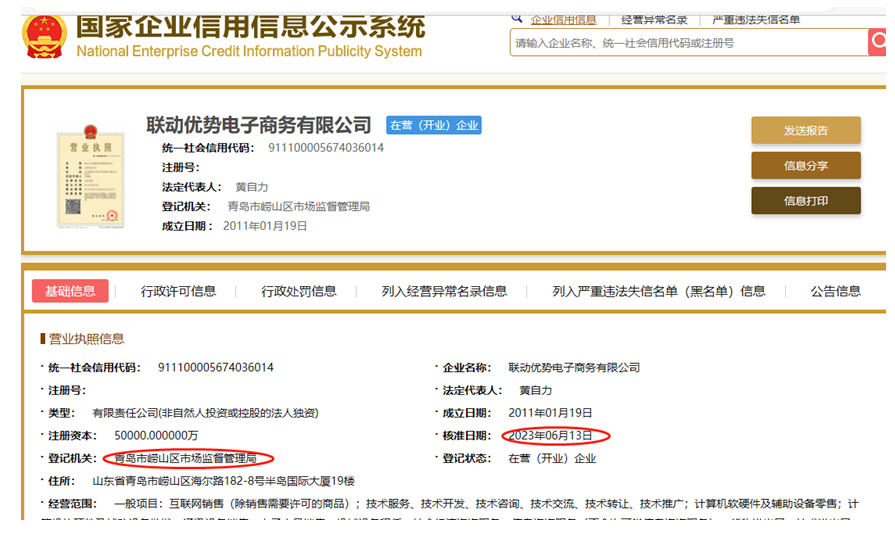Click 成立日期 value in the header card
This screenshot has height=539, width=895.
click(x=265, y=226)
